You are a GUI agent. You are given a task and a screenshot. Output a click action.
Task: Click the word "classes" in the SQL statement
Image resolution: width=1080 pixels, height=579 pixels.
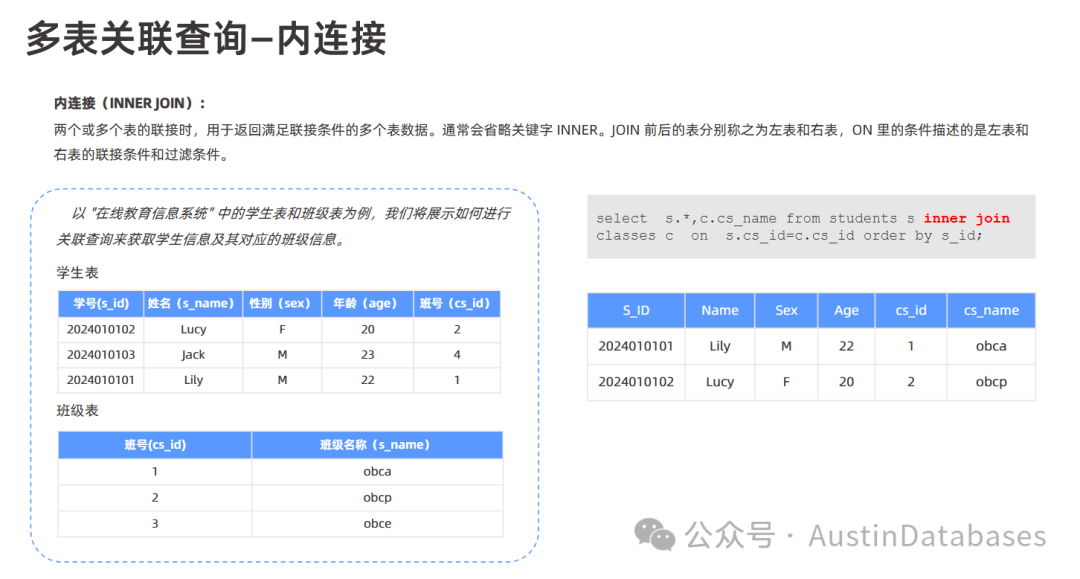[625, 235]
